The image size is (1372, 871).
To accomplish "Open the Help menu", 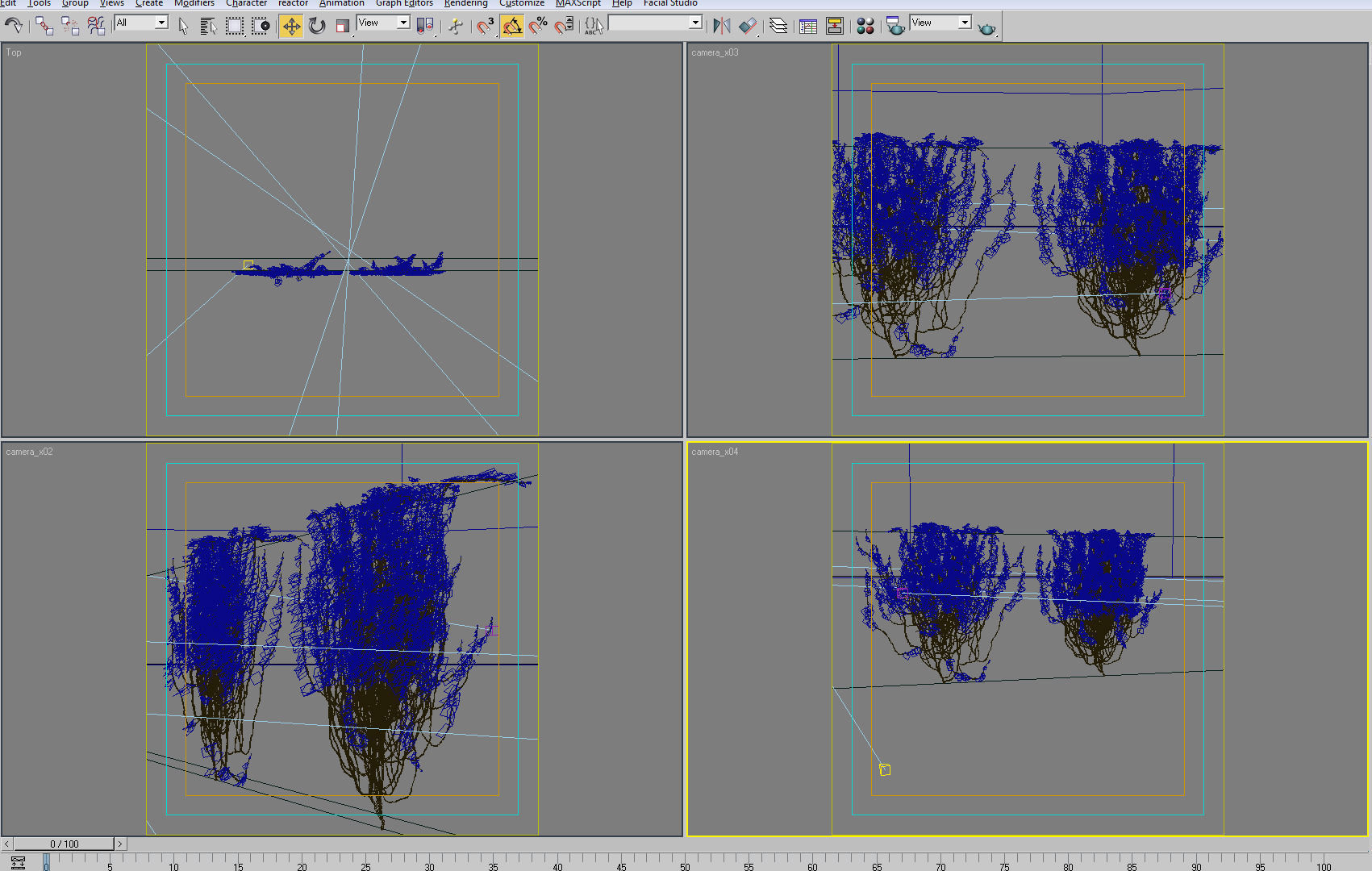I will (x=622, y=3).
